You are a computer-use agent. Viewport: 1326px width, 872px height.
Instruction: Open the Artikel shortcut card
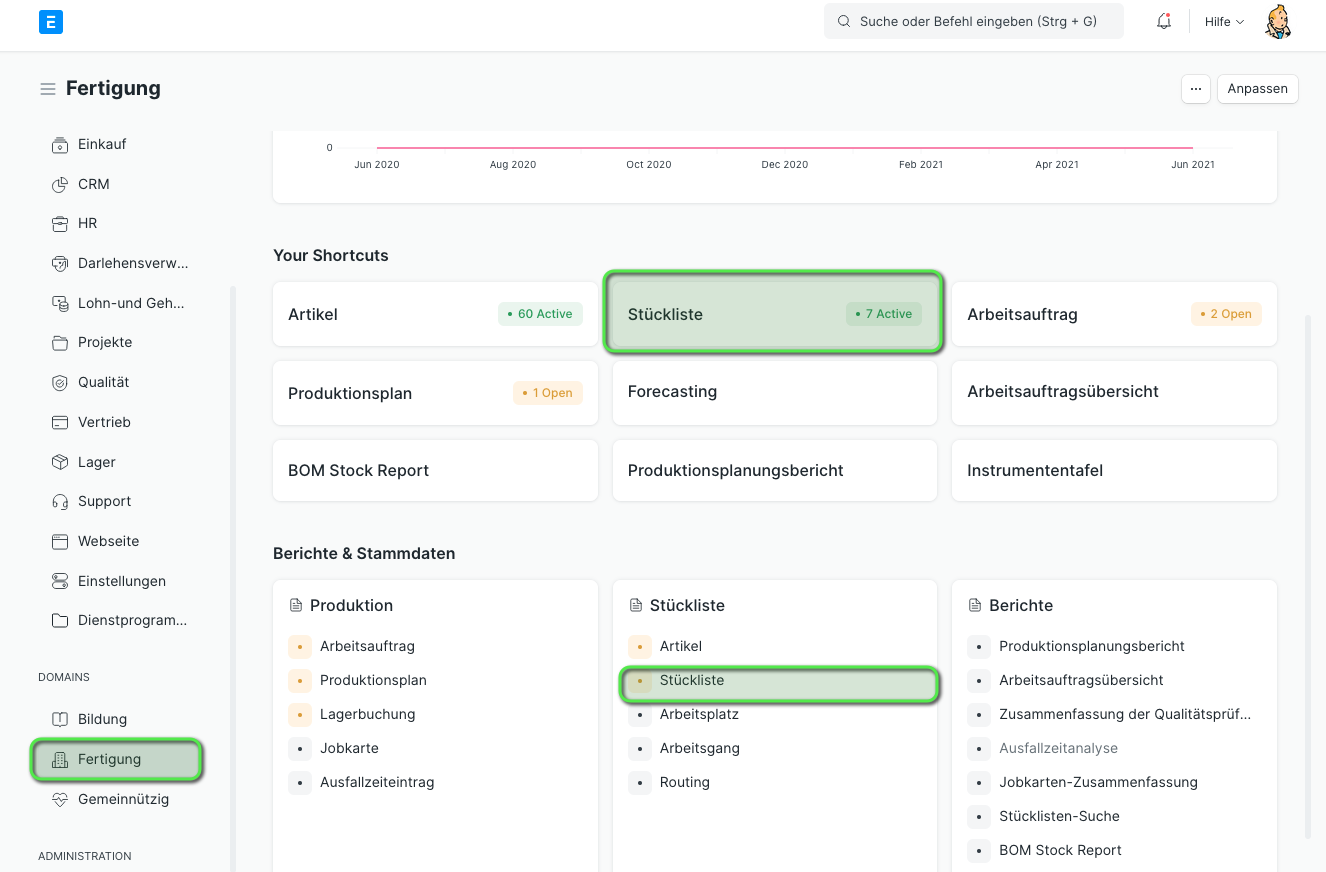click(x=435, y=314)
